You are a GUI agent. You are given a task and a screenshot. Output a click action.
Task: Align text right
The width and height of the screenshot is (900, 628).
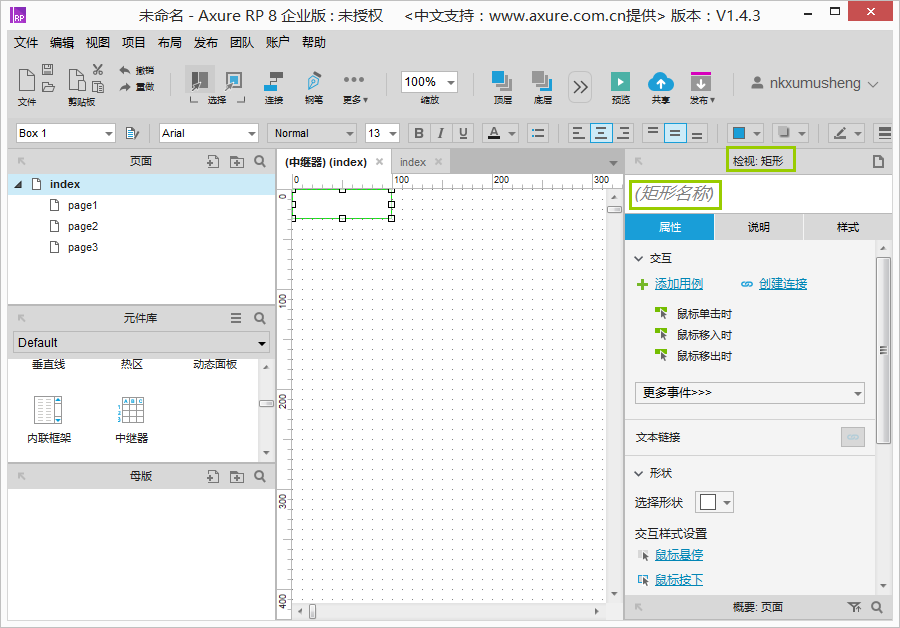pyautogui.click(x=623, y=133)
